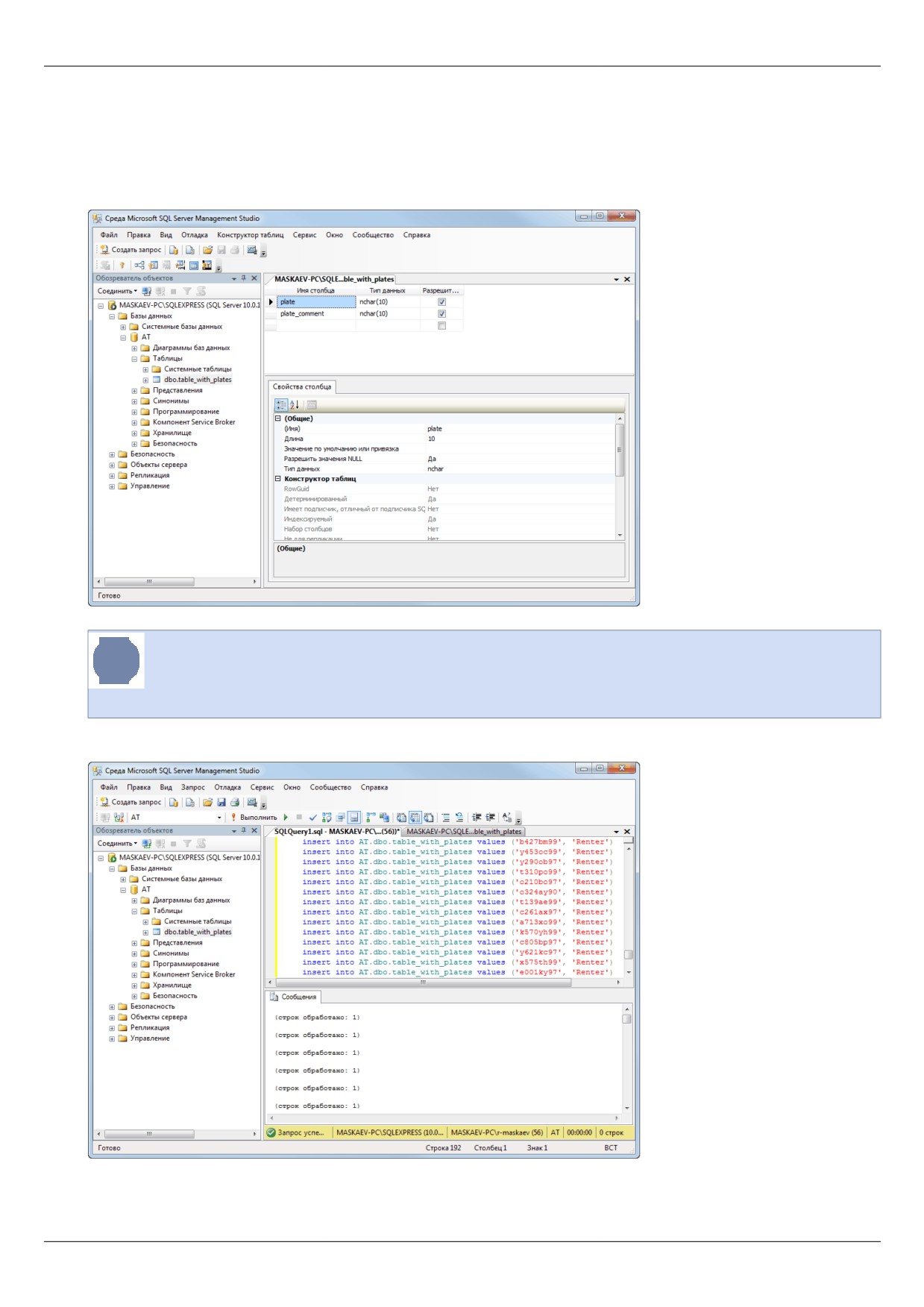Open the Запрос menu in the lower window

pos(192,787)
